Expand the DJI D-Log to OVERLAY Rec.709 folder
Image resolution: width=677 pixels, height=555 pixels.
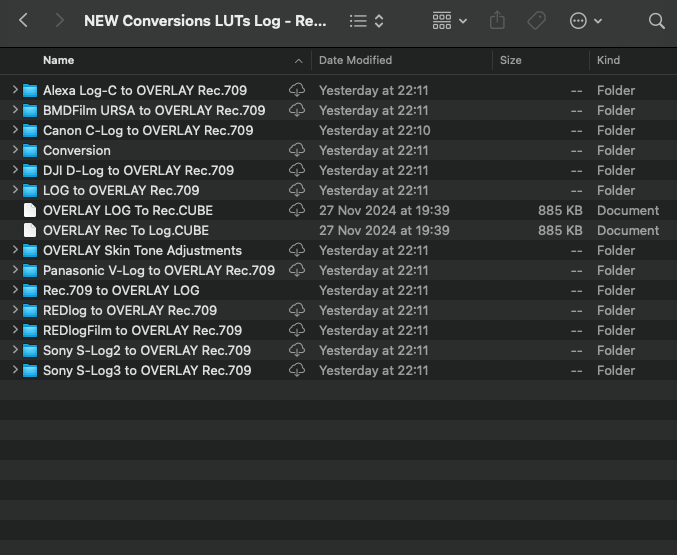(x=15, y=170)
